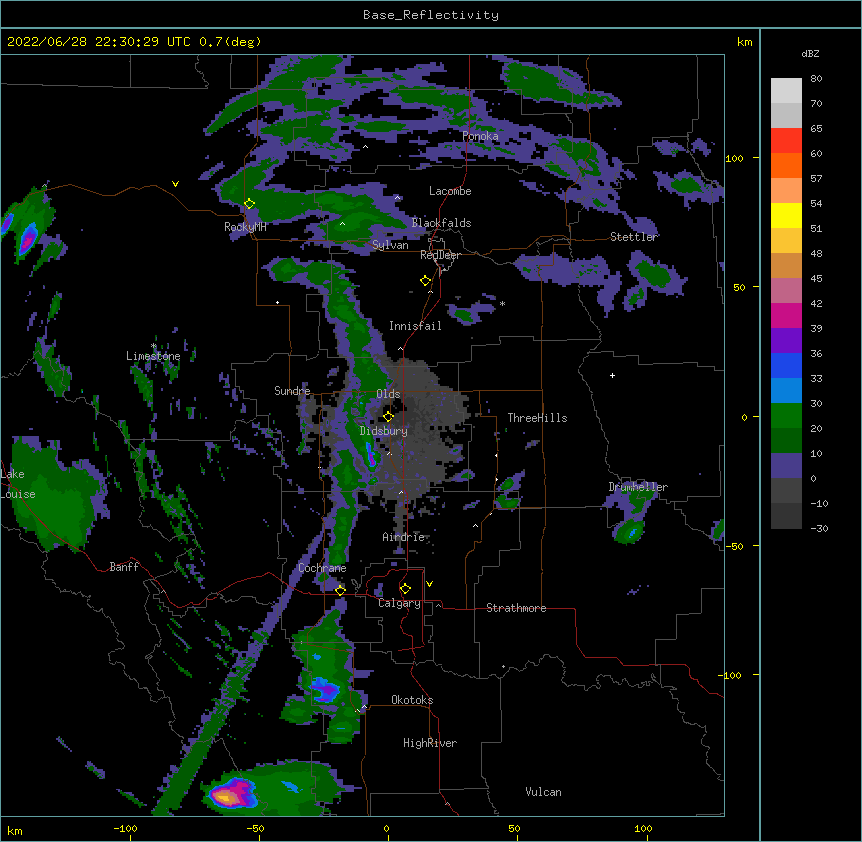Click the Lacombe city label
Image resolution: width=862 pixels, height=842 pixels.
(450, 191)
